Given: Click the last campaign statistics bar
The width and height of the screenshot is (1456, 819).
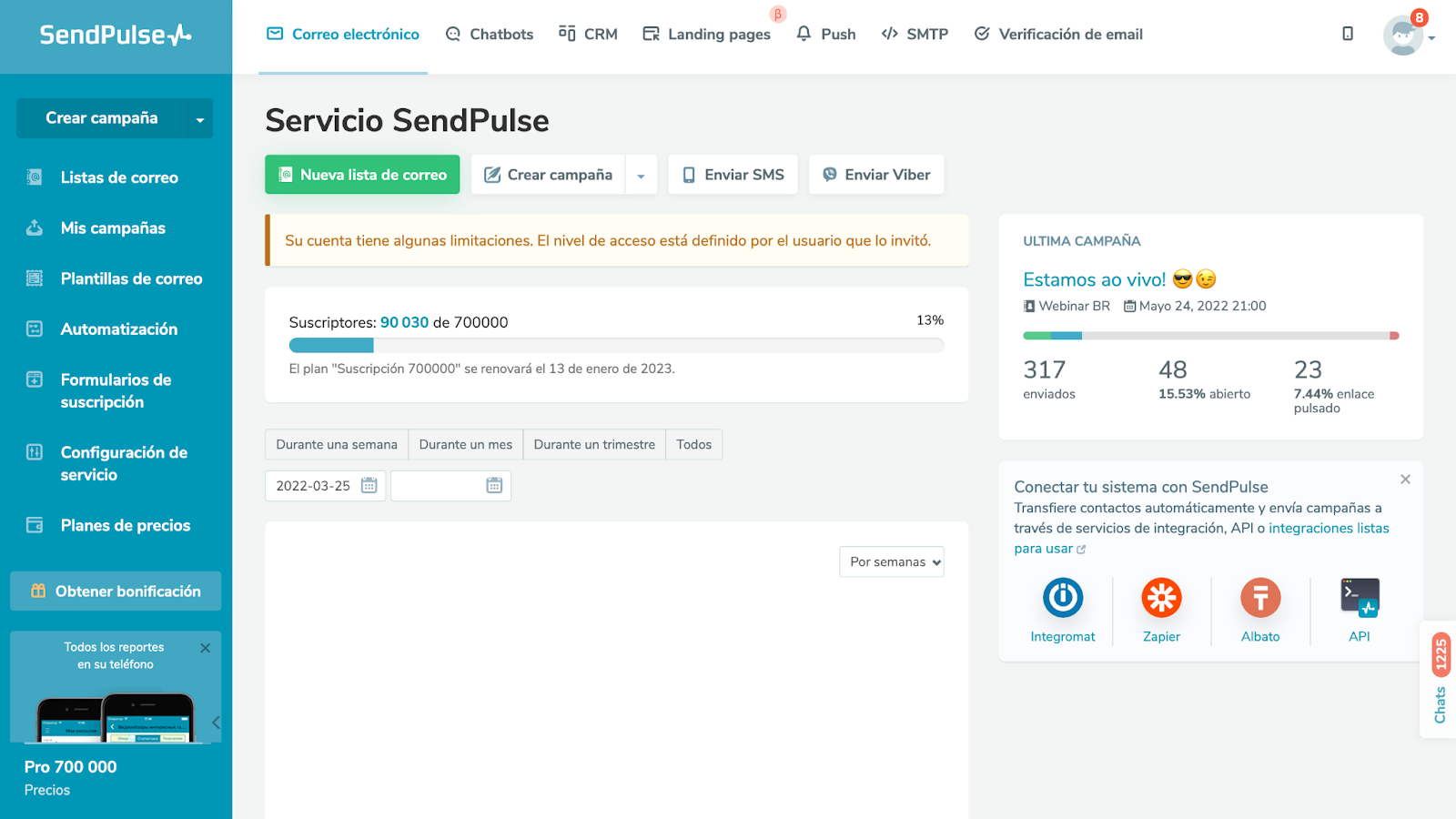Looking at the screenshot, I should (1211, 336).
